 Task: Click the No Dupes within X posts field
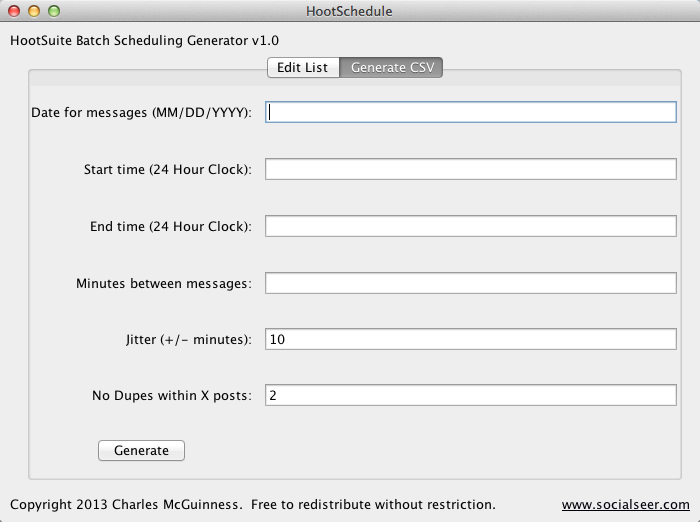(471, 395)
